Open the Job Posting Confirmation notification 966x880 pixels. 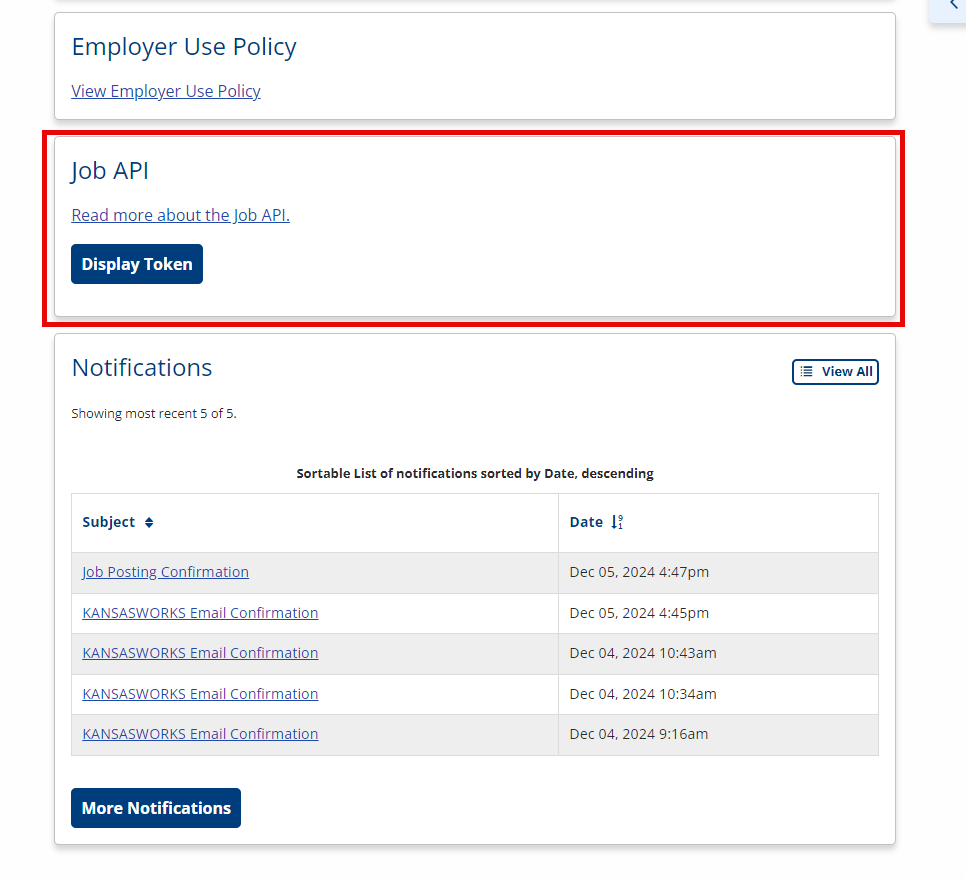pos(166,572)
